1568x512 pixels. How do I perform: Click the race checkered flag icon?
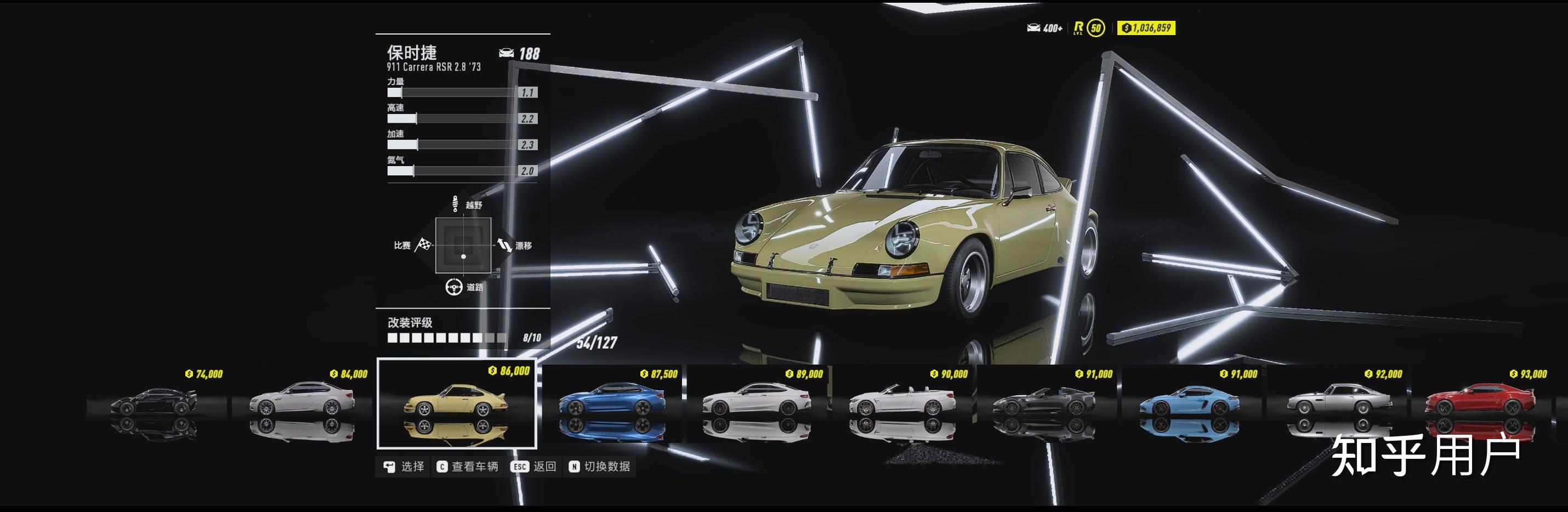pyautogui.click(x=424, y=244)
